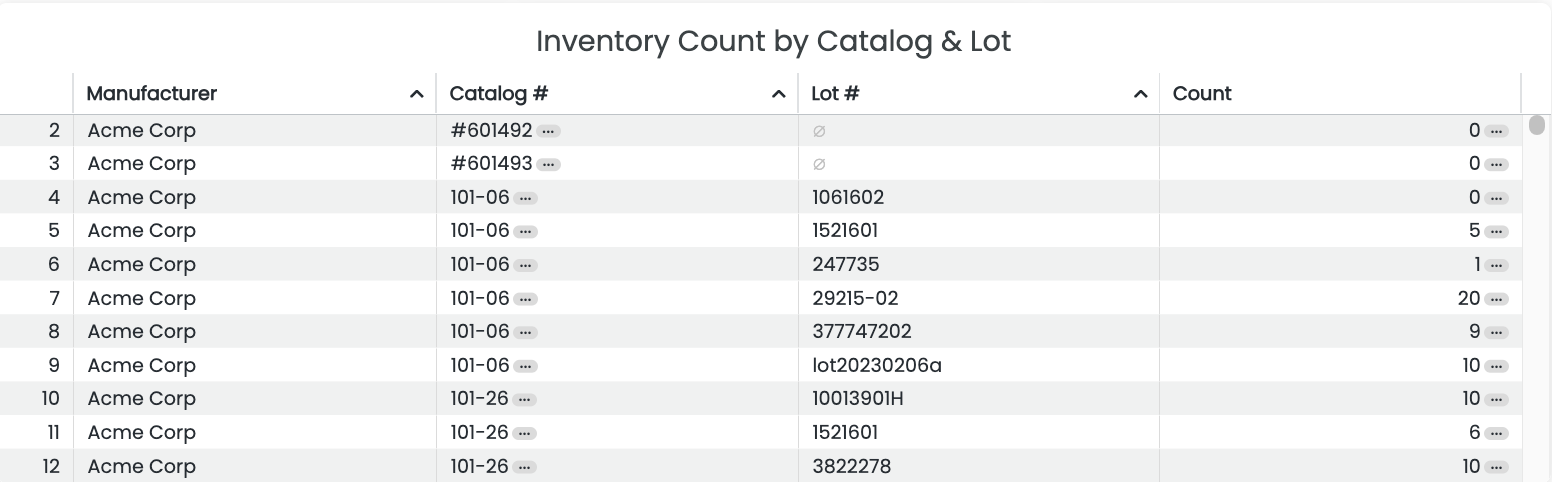
Task: Click the Manufacturer column header label
Action: coord(152,94)
